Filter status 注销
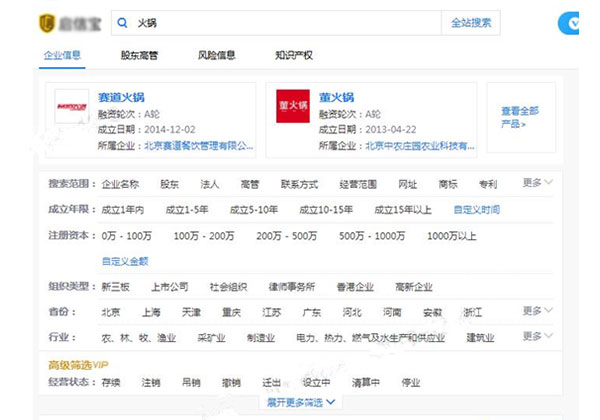Viewport: 600px width, 420px height. [151, 383]
